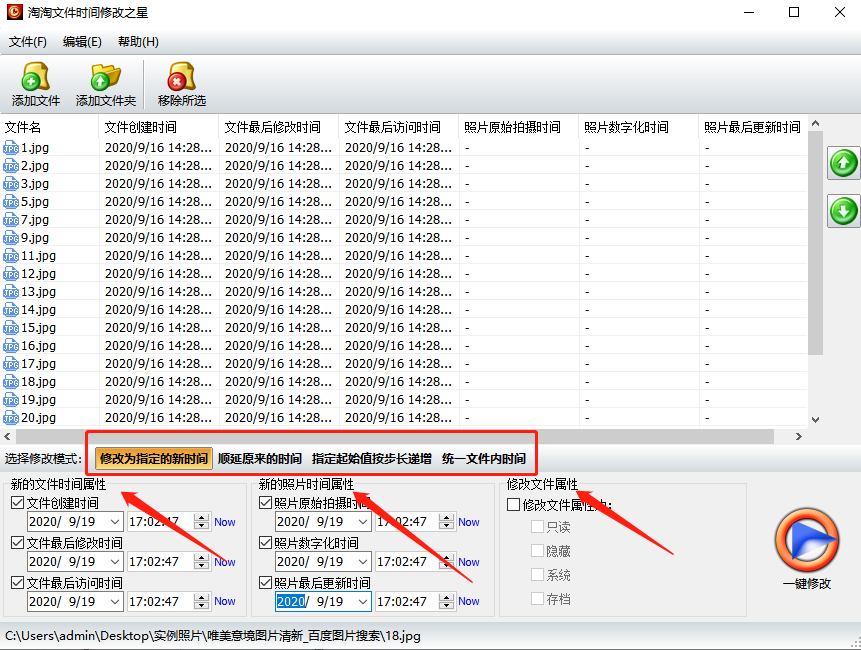The height and width of the screenshot is (650, 861).
Task: Click the JPG icon of 16.jpg
Action: coord(11,346)
